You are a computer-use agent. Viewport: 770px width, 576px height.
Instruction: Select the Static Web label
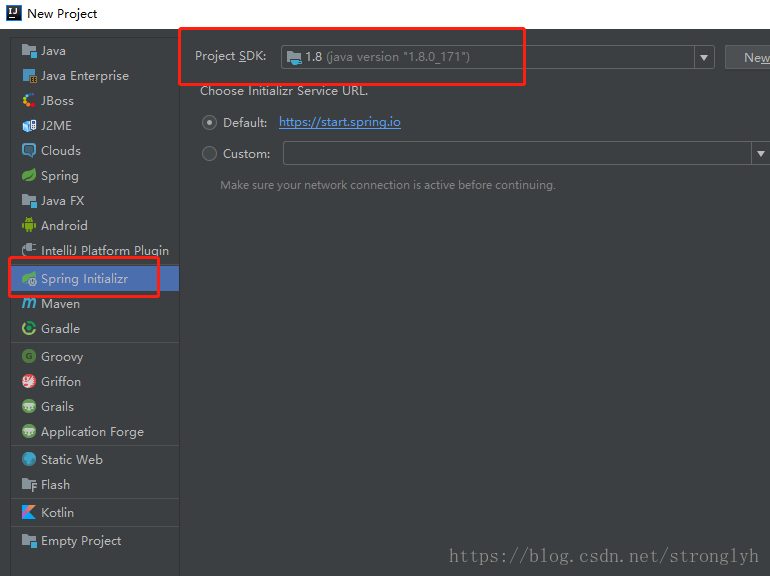click(72, 459)
